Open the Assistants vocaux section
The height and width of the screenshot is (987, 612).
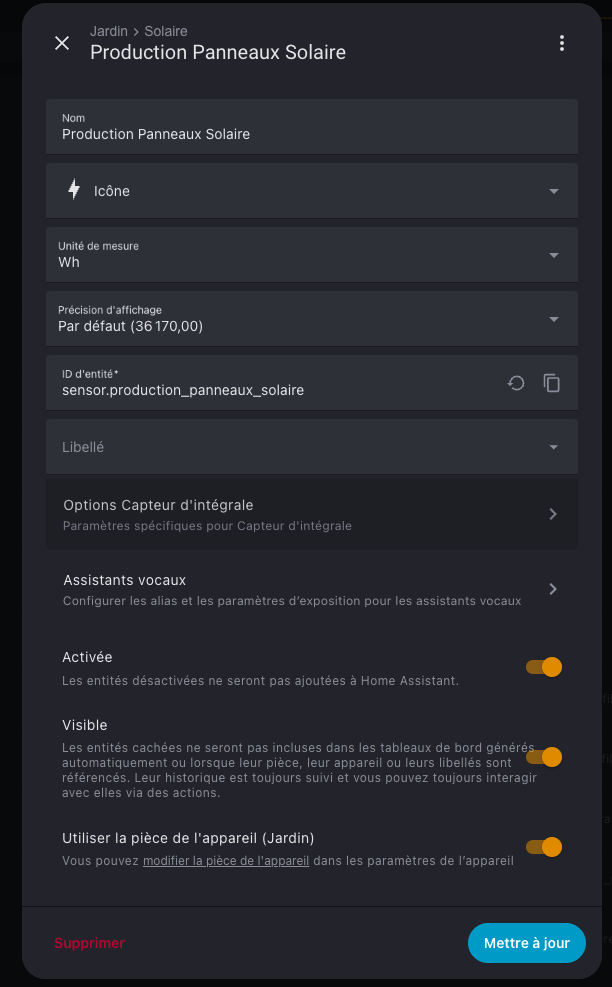[x=312, y=589]
